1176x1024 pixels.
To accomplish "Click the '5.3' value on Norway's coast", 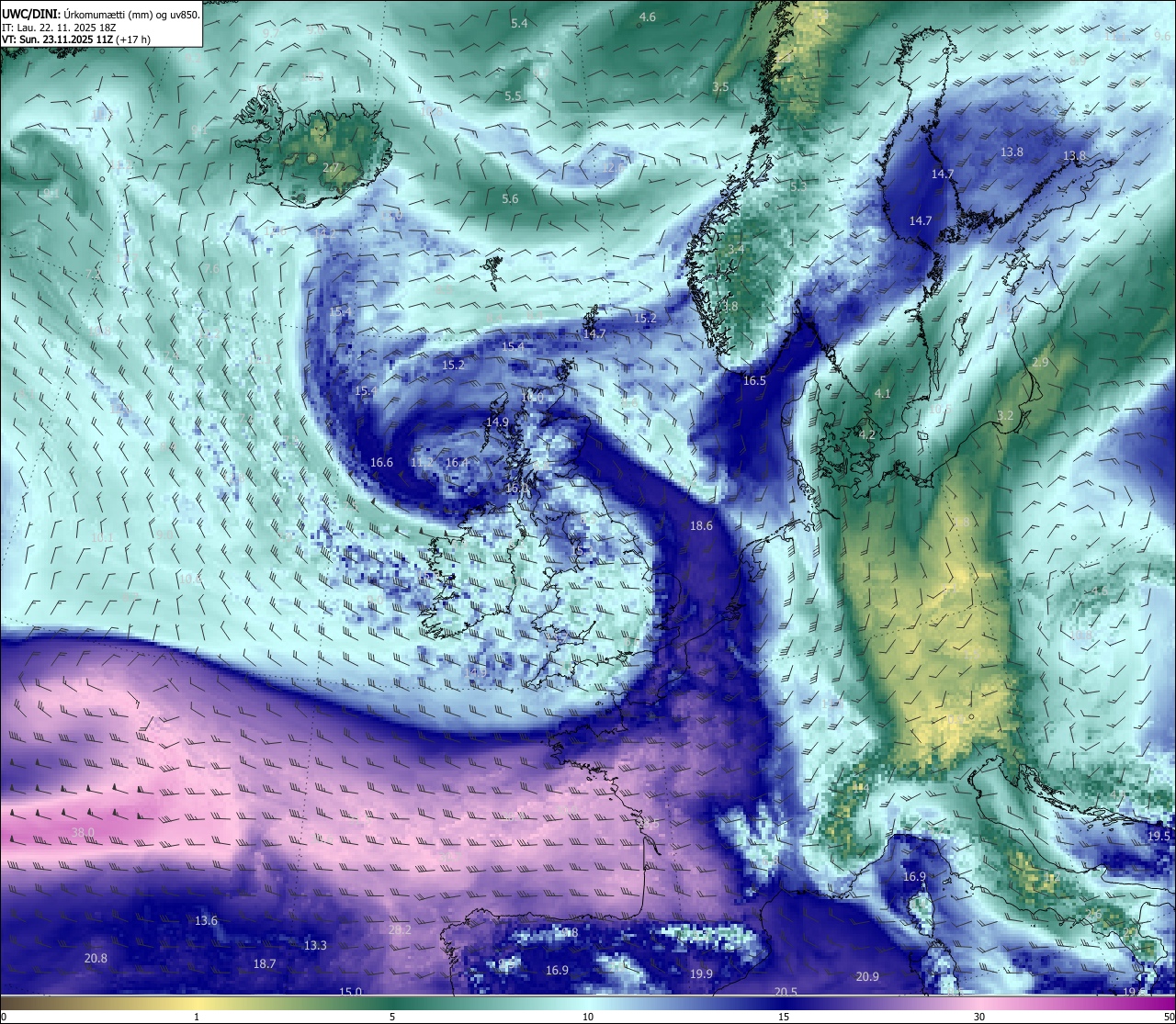I will [x=798, y=186].
